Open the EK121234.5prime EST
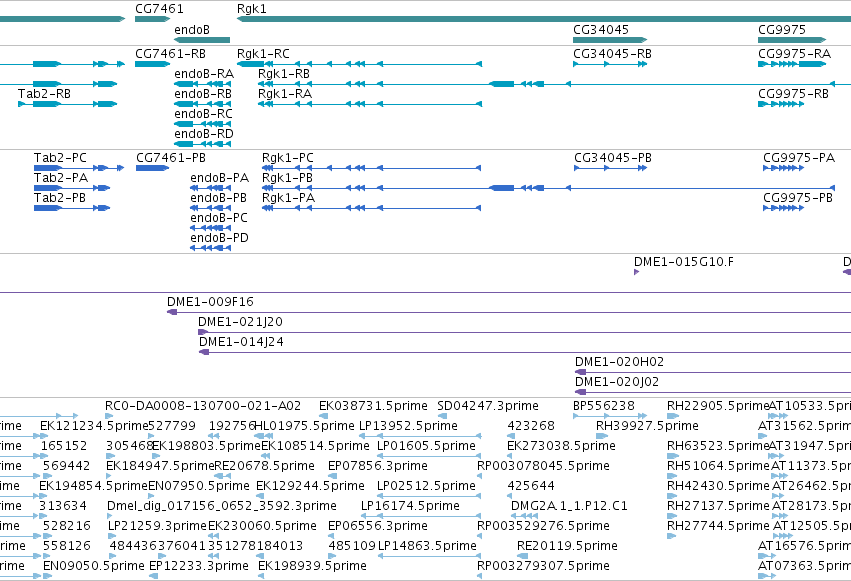 click(x=45, y=437)
